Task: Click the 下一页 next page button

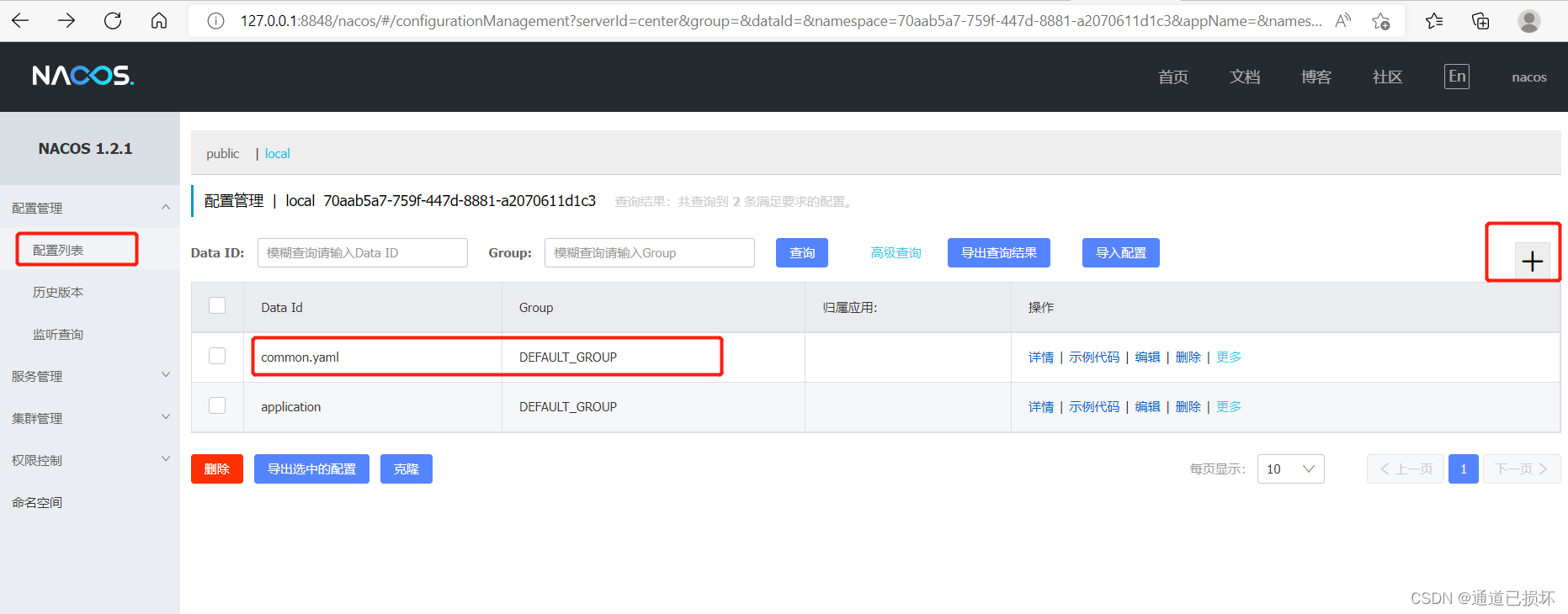Action: (x=1522, y=468)
